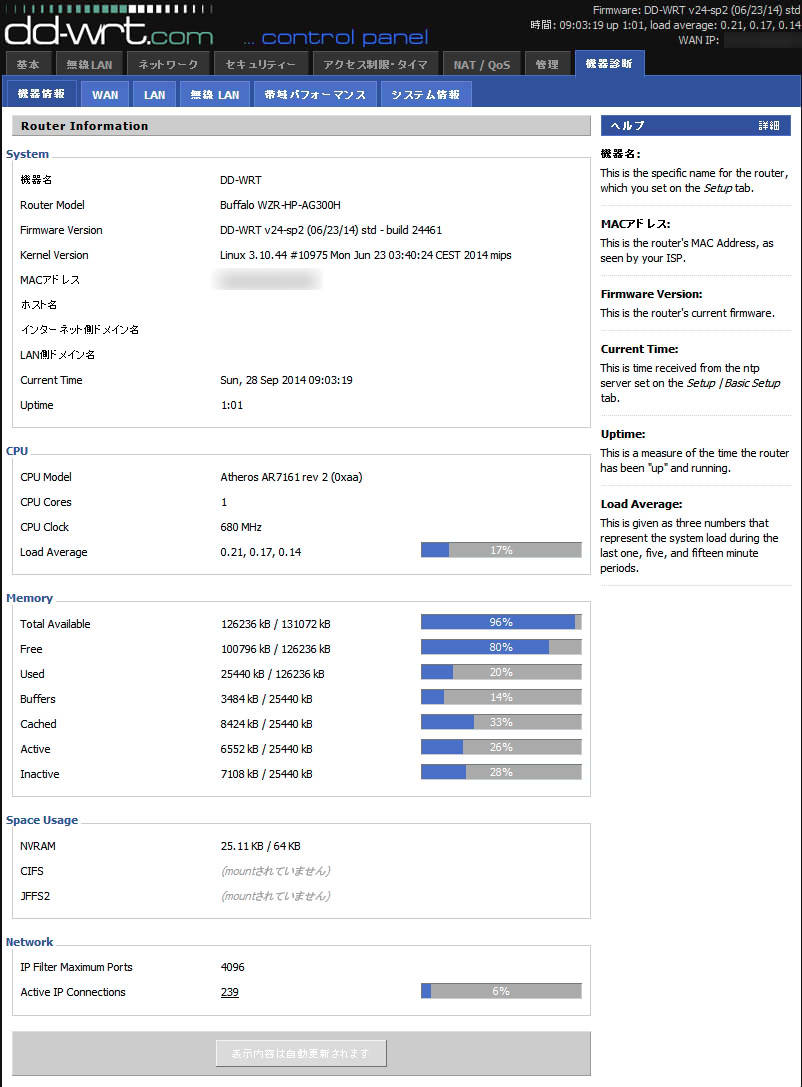Click the Inactive value 7108 kB / 25440 kB
Screen dimensions: 802x1087
(x=266, y=774)
